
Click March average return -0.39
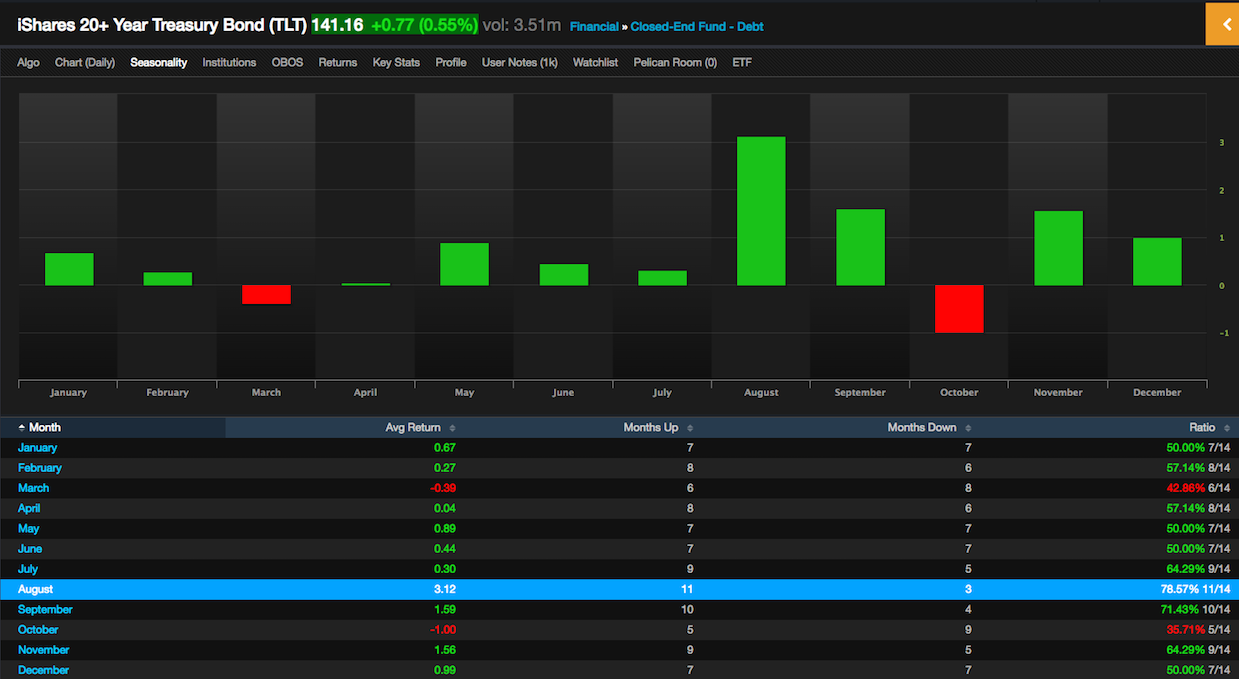[x=442, y=488]
